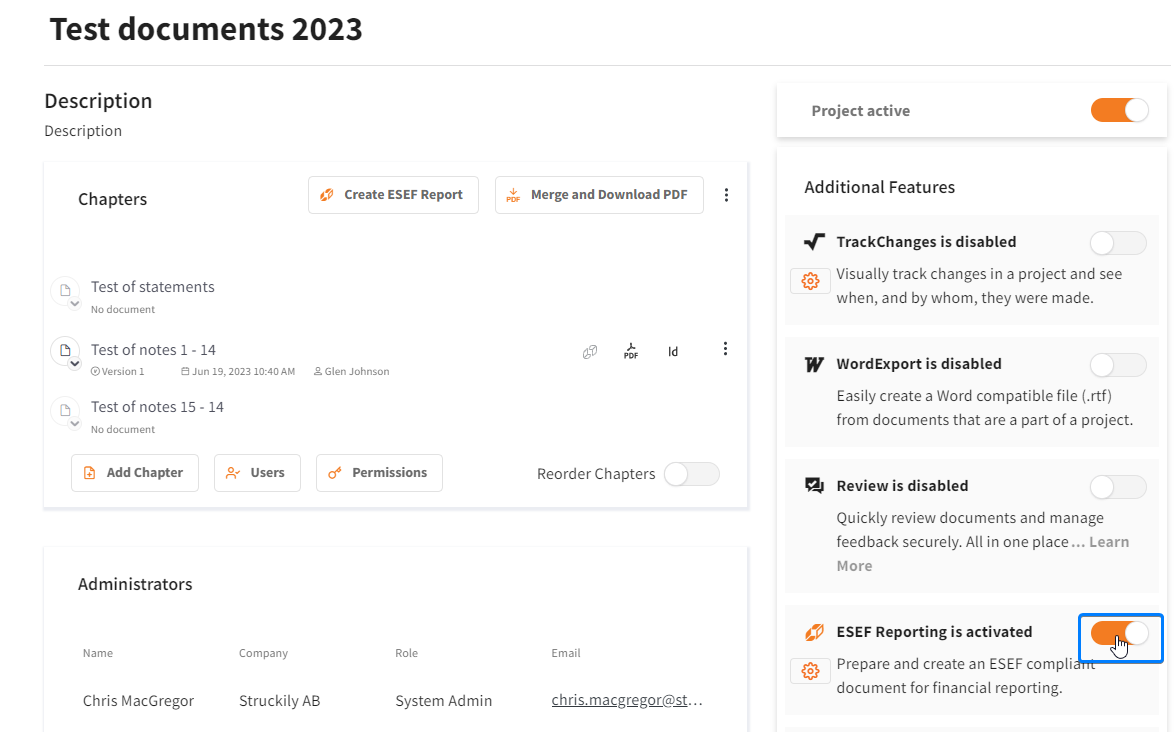Click the Review speech bubbles icon
The image size is (1176, 732).
(814, 485)
